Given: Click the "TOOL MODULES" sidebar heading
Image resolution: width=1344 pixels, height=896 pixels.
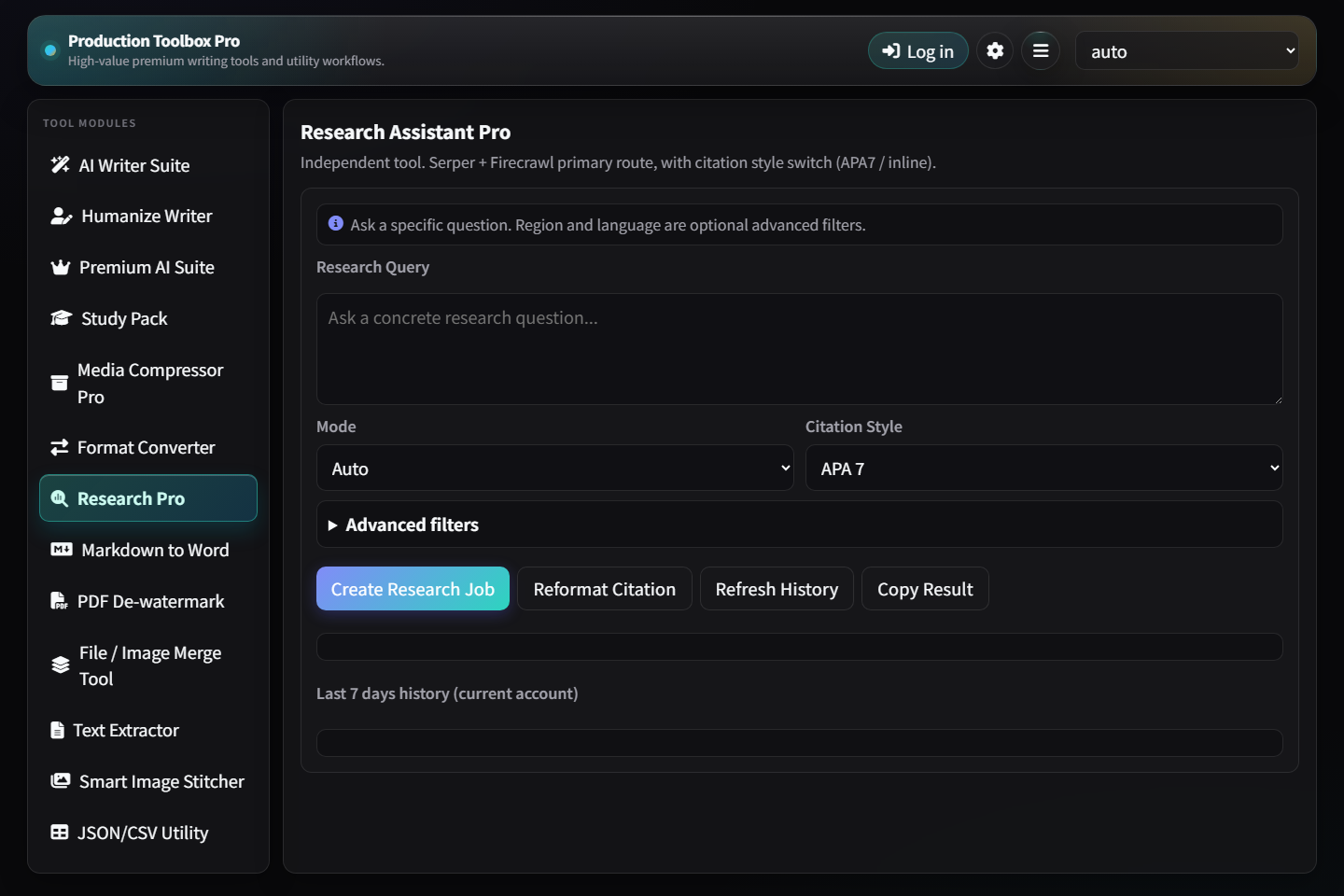Looking at the screenshot, I should coord(90,123).
